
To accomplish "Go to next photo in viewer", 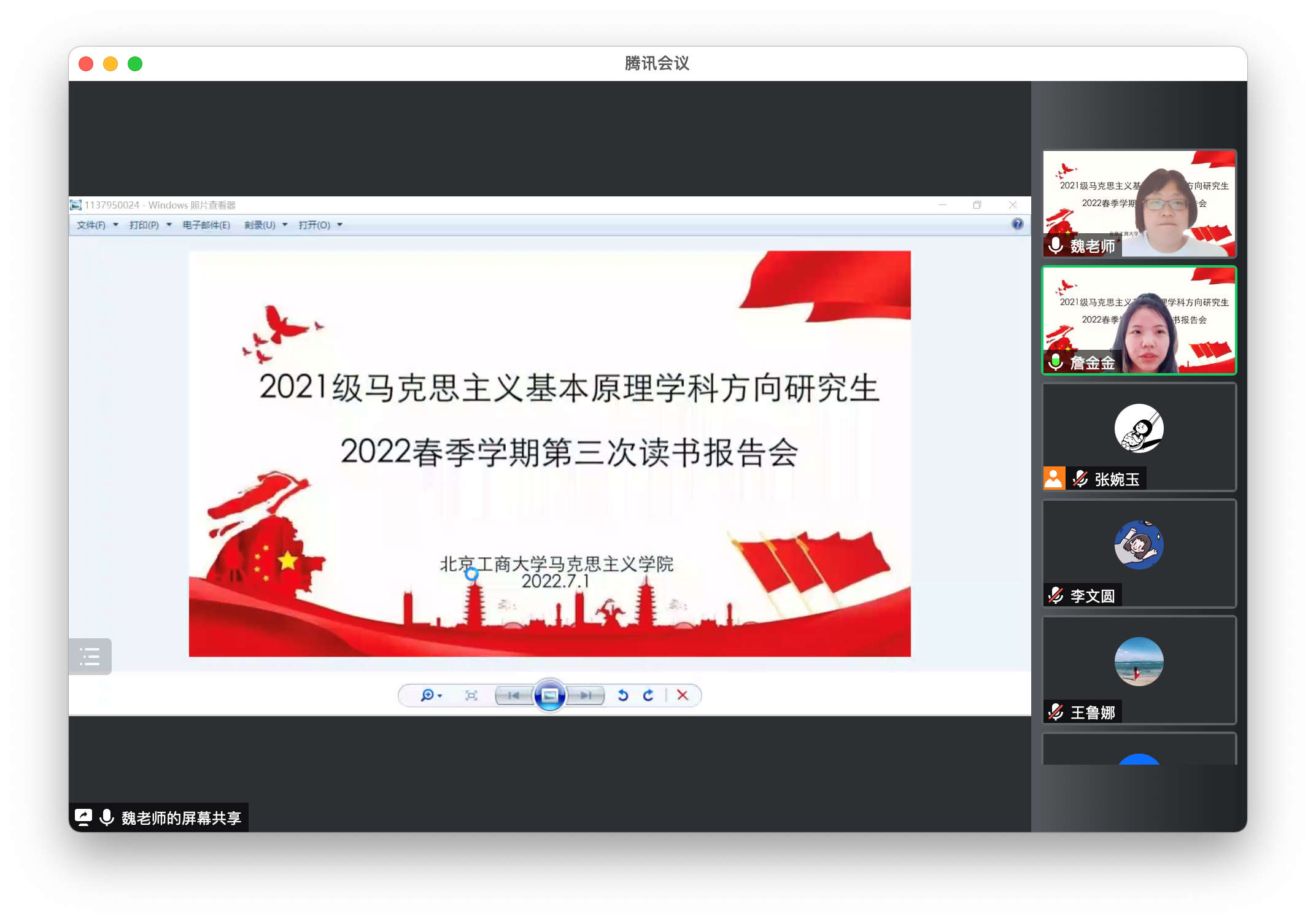I will tap(586, 695).
